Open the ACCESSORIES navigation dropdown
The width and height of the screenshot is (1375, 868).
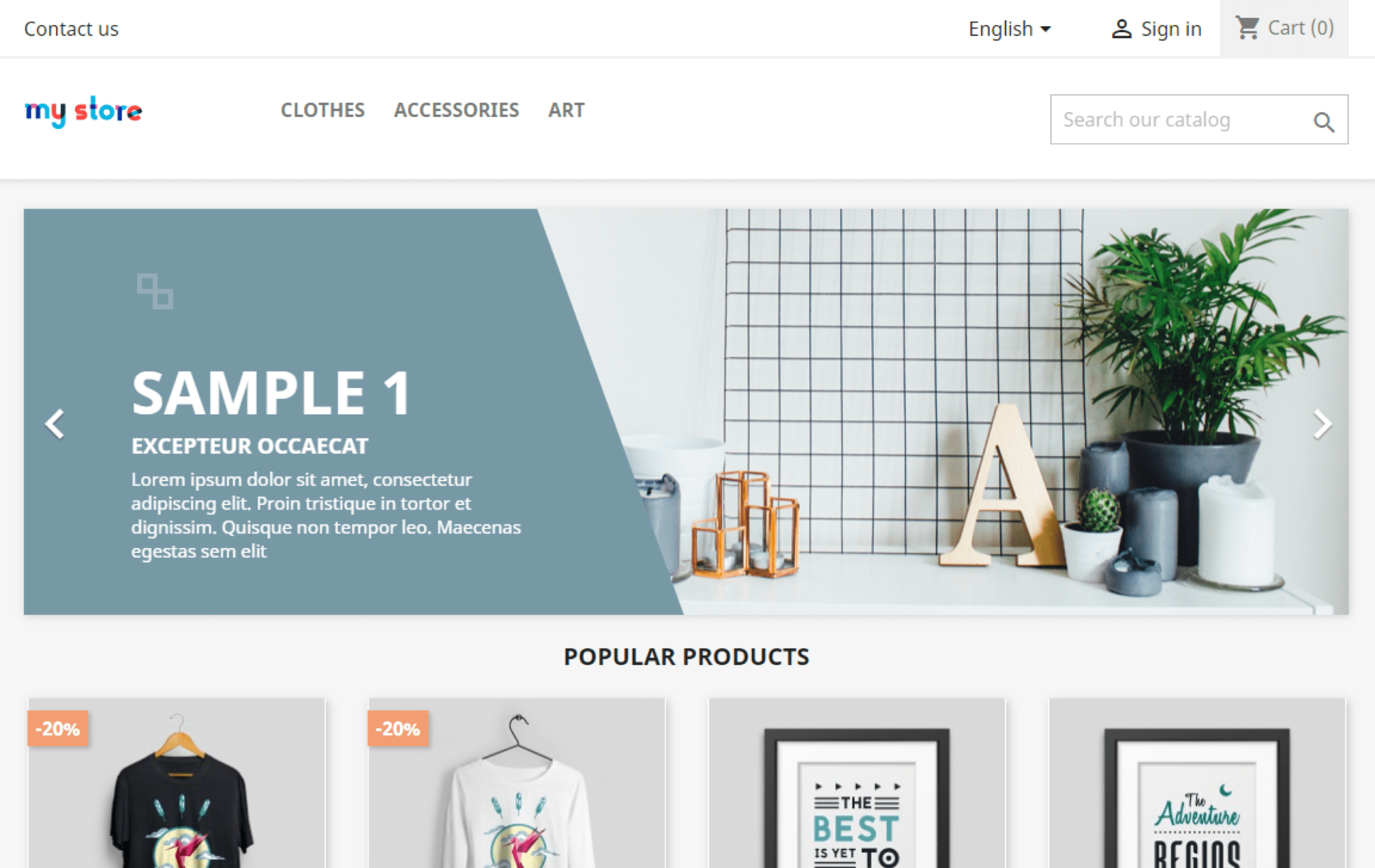tap(456, 110)
